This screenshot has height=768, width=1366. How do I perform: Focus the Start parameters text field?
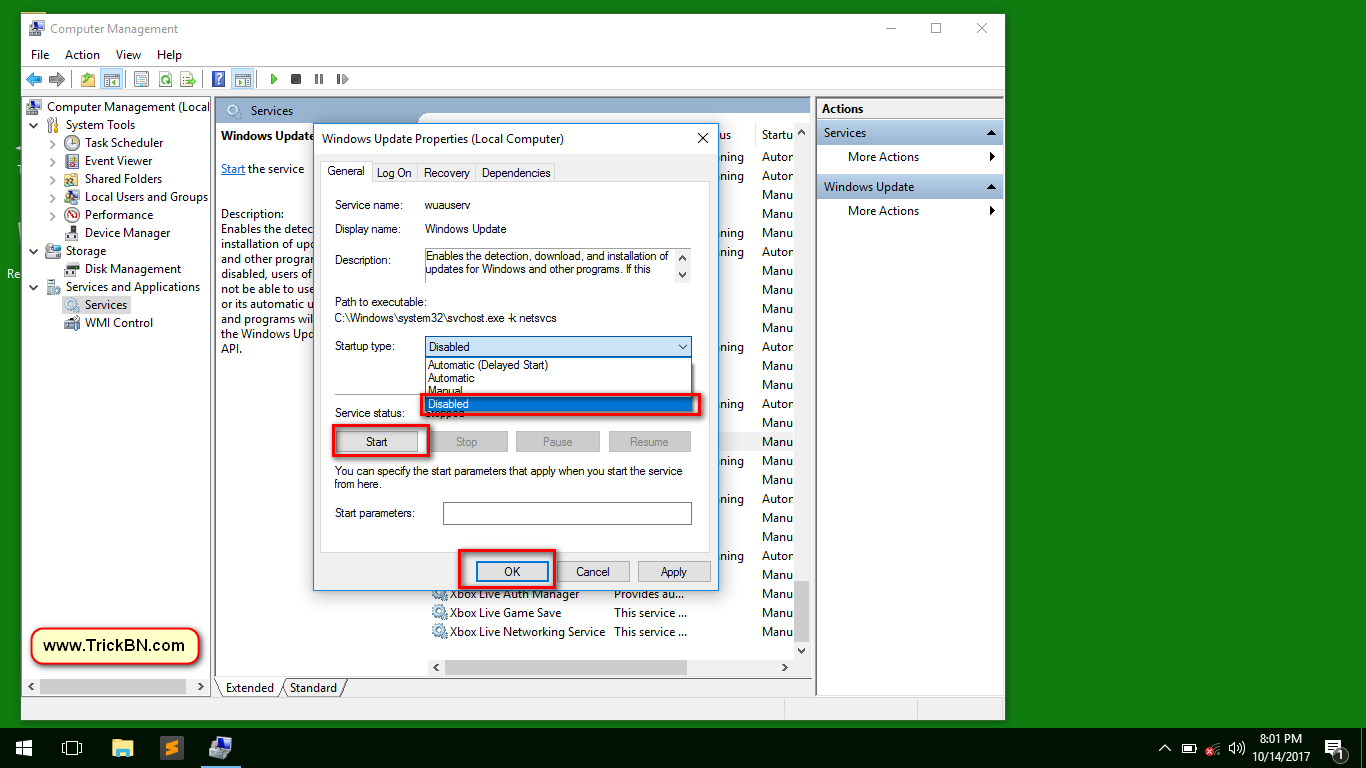tap(567, 513)
